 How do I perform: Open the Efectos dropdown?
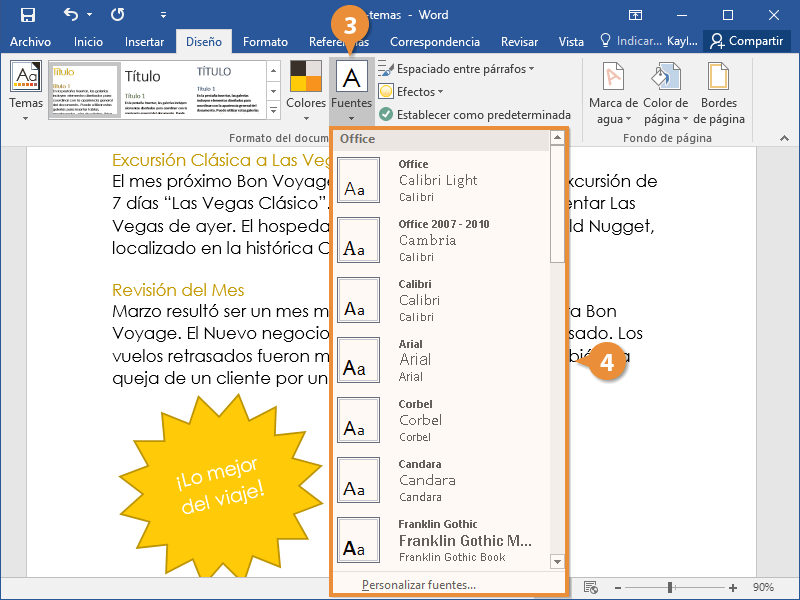[411, 92]
